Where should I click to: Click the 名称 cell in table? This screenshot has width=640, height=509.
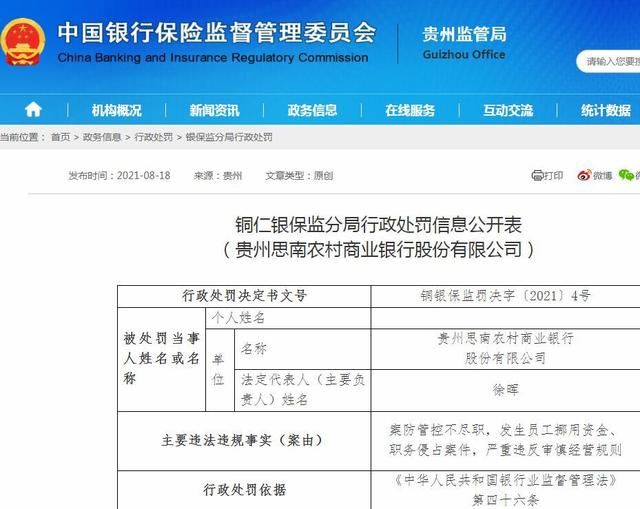point(302,349)
